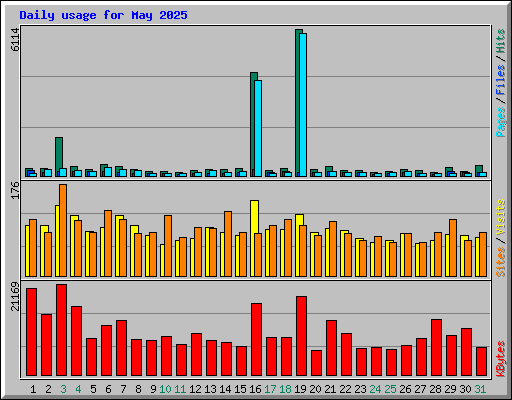The height and width of the screenshot is (400, 512).
Task: Click day label 19 on x-axis
Action: [x=300, y=389]
